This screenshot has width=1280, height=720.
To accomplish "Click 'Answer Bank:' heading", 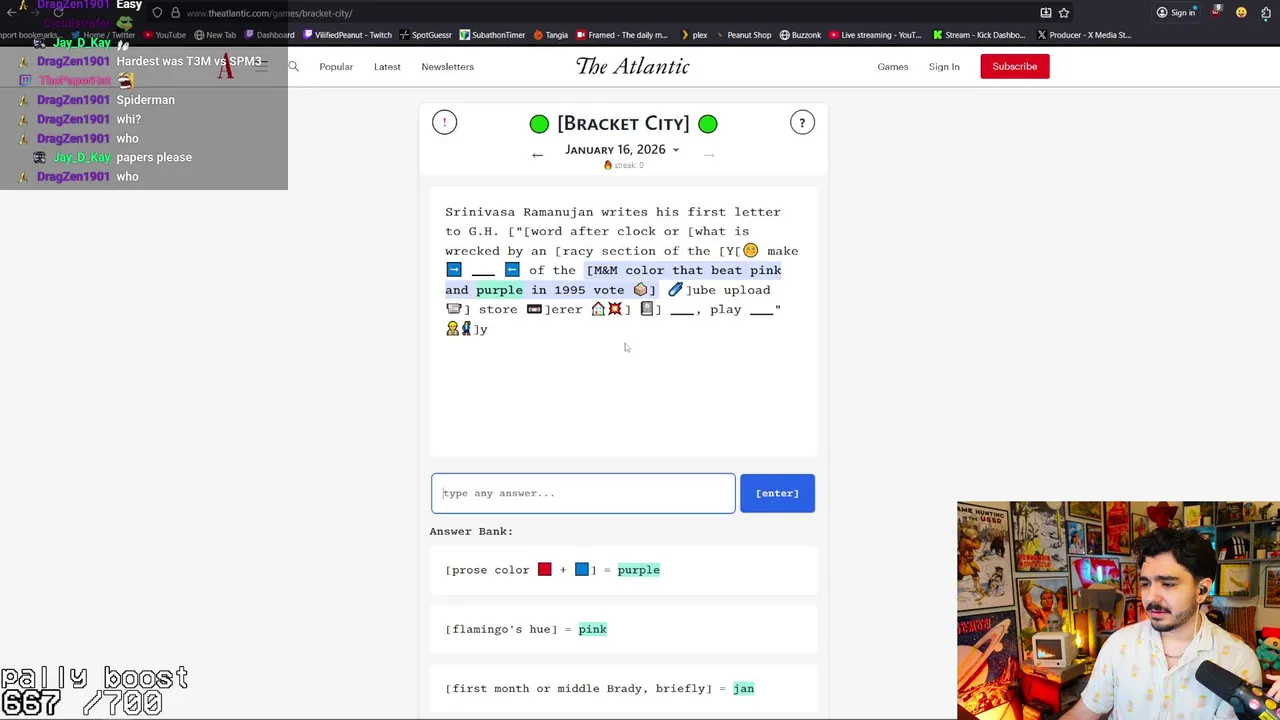I will (471, 531).
